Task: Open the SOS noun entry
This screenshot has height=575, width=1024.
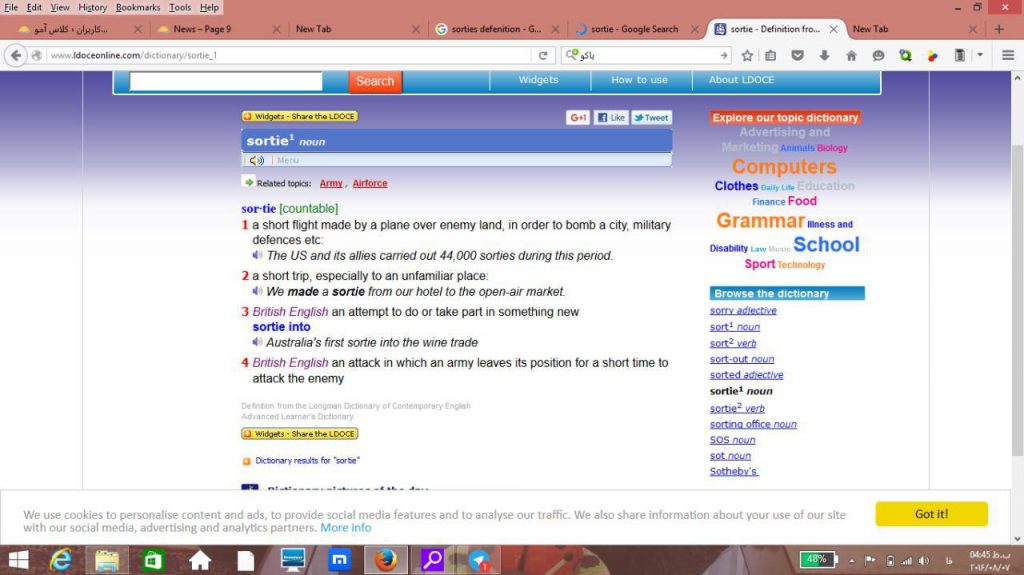Action: coord(733,440)
